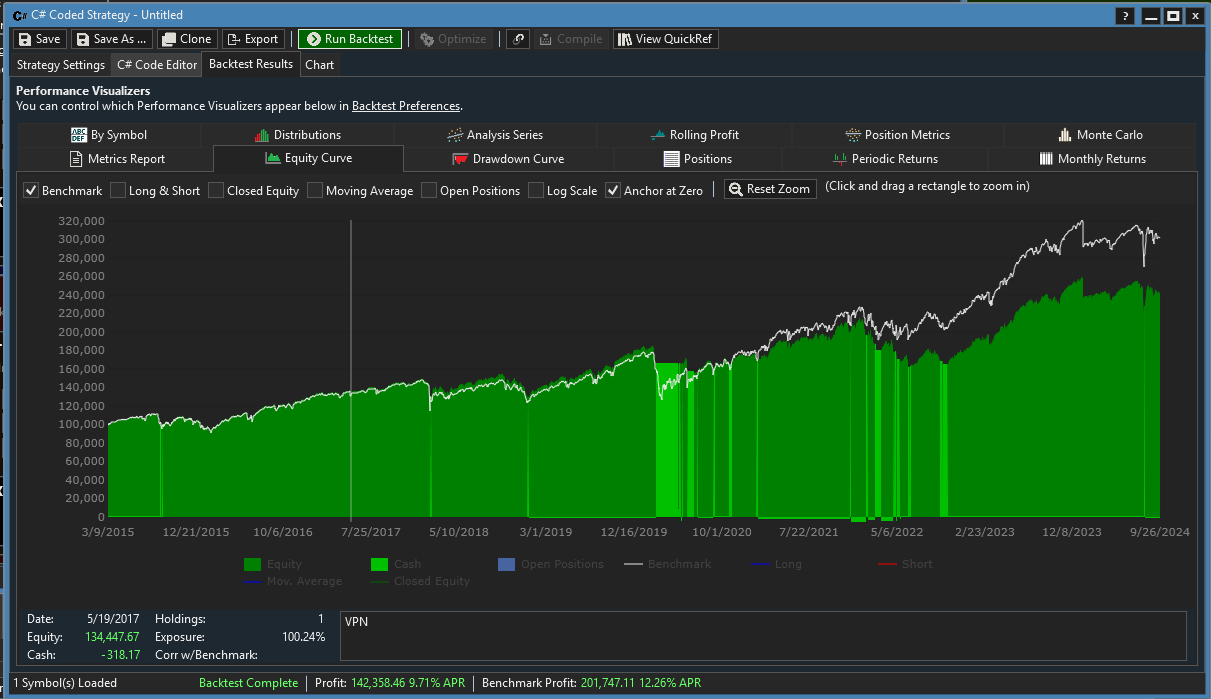Enable the Log Scale checkbox
Screen dimensions: 1211x699
pos(536,190)
